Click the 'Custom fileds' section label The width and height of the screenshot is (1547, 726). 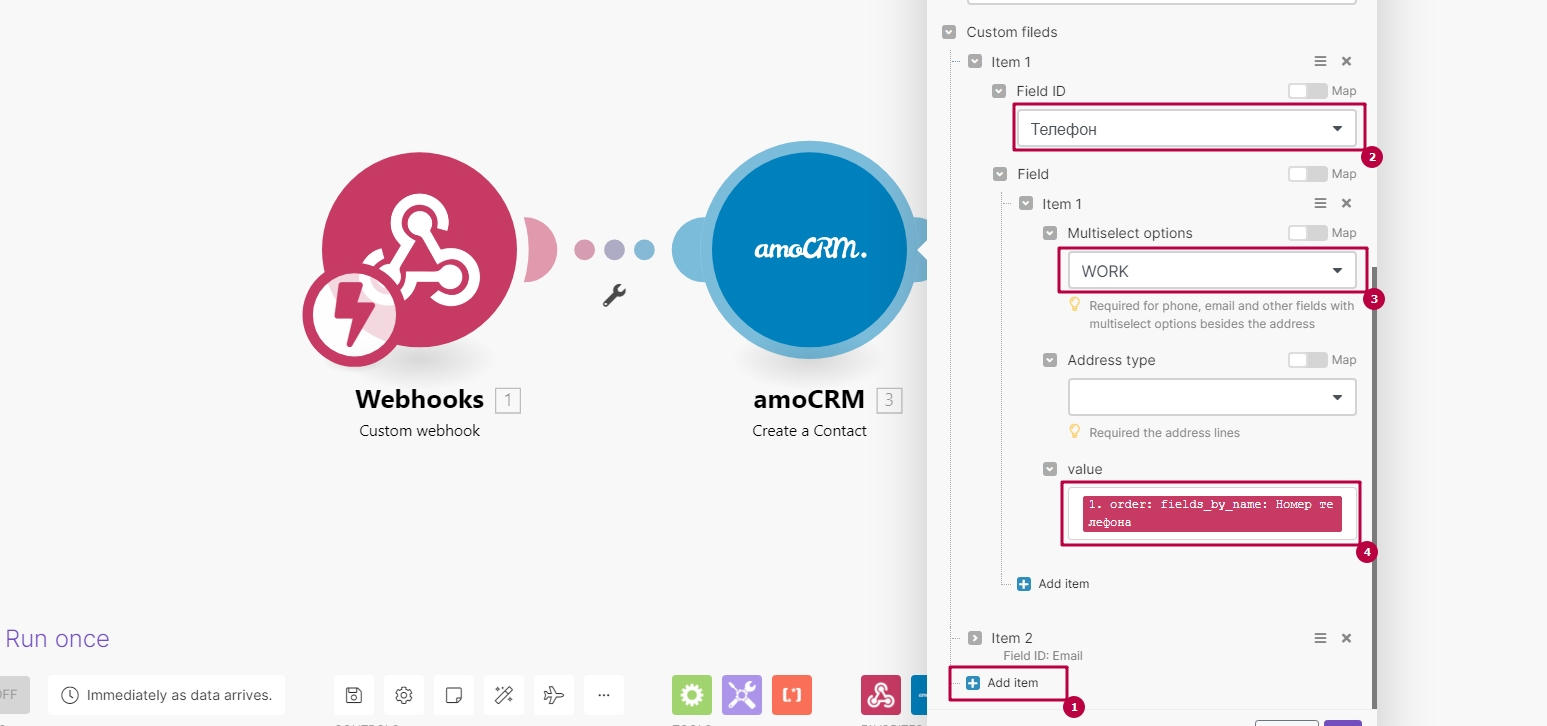(1012, 32)
